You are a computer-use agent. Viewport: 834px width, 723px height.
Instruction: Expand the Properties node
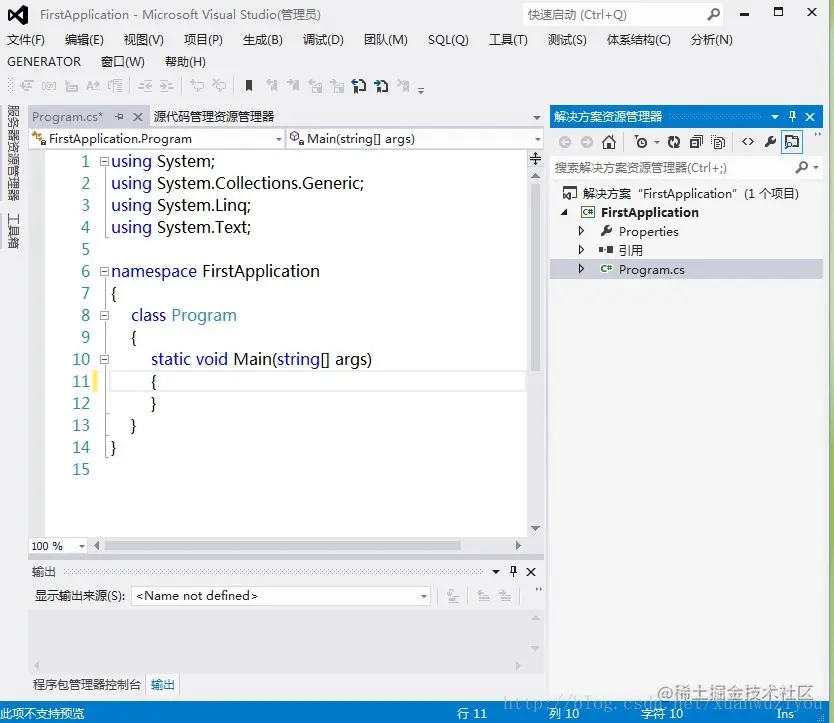(x=581, y=231)
